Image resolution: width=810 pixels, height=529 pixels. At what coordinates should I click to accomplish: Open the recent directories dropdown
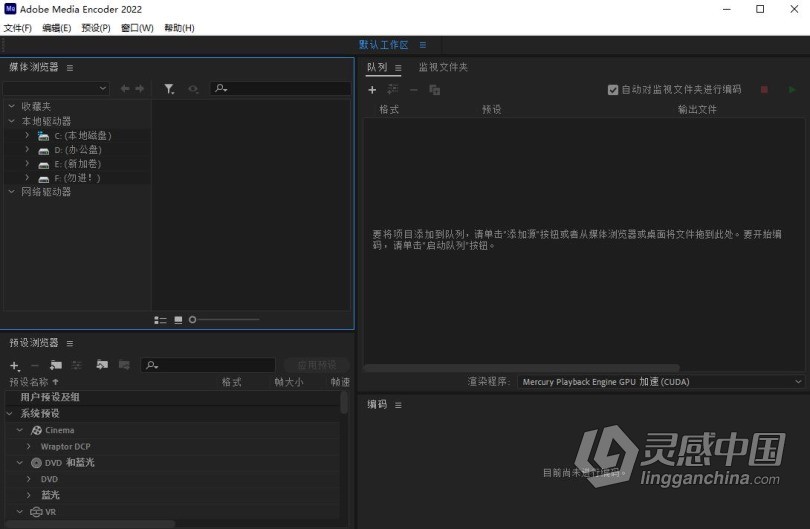pyautogui.click(x=56, y=88)
